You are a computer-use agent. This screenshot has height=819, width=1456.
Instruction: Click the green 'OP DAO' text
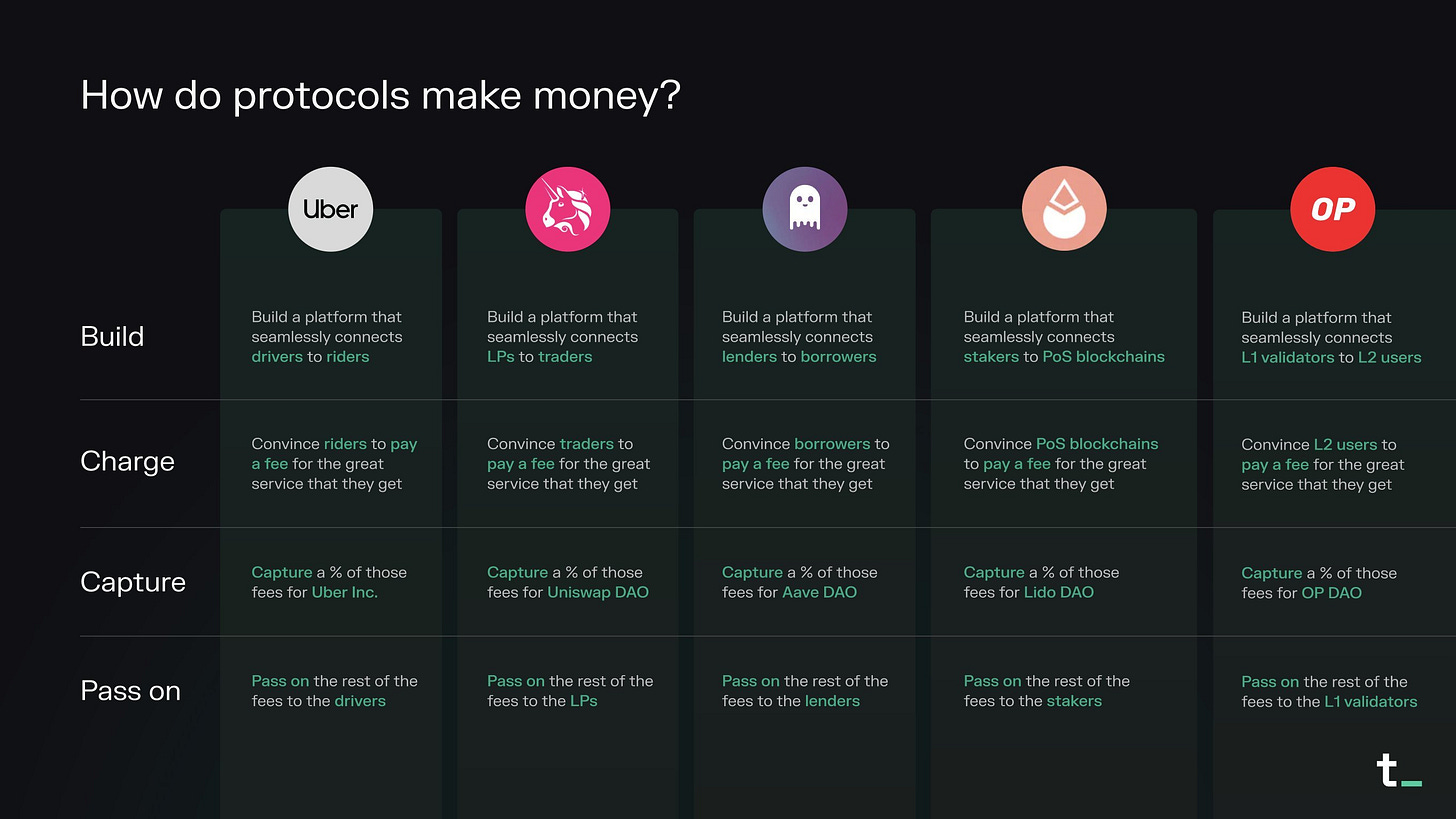click(1331, 593)
